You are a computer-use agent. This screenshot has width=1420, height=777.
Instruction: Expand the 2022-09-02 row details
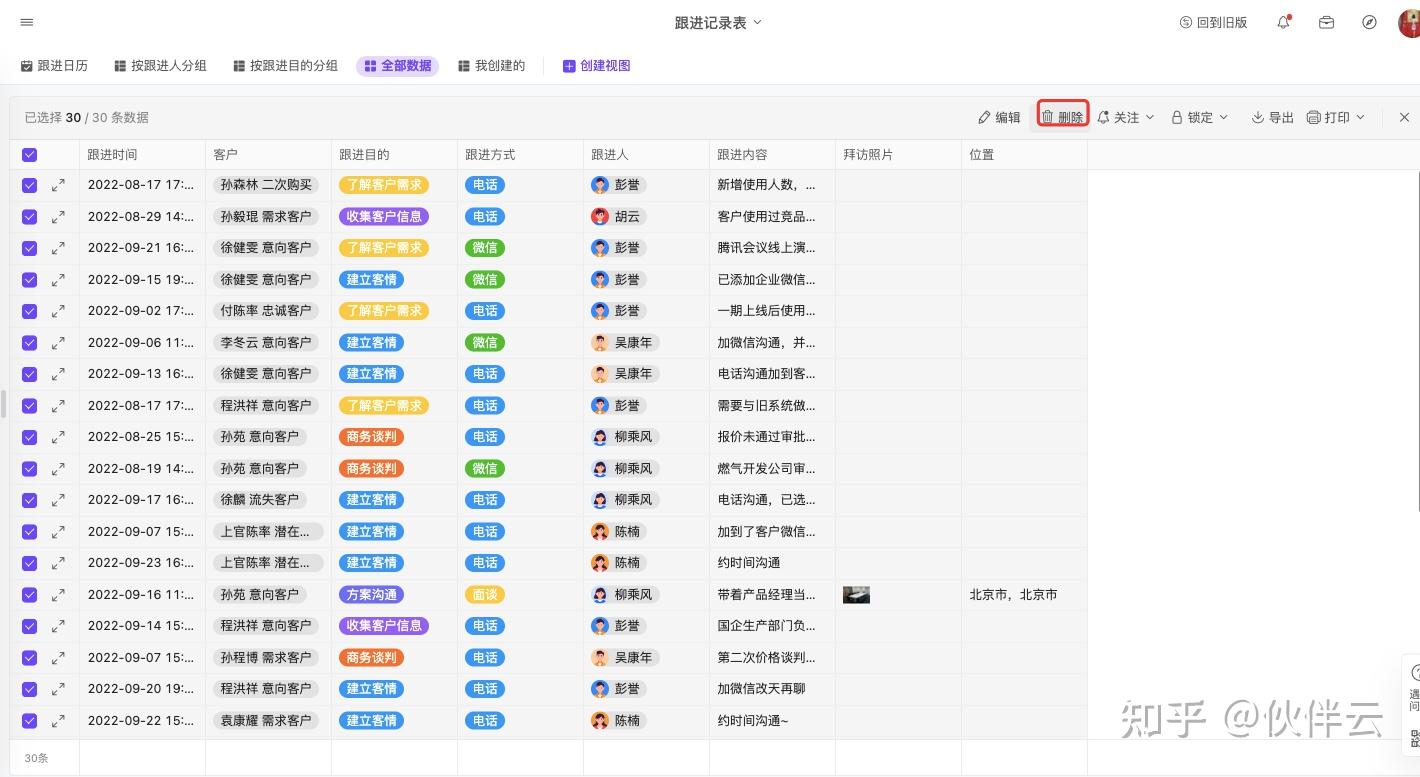58,311
